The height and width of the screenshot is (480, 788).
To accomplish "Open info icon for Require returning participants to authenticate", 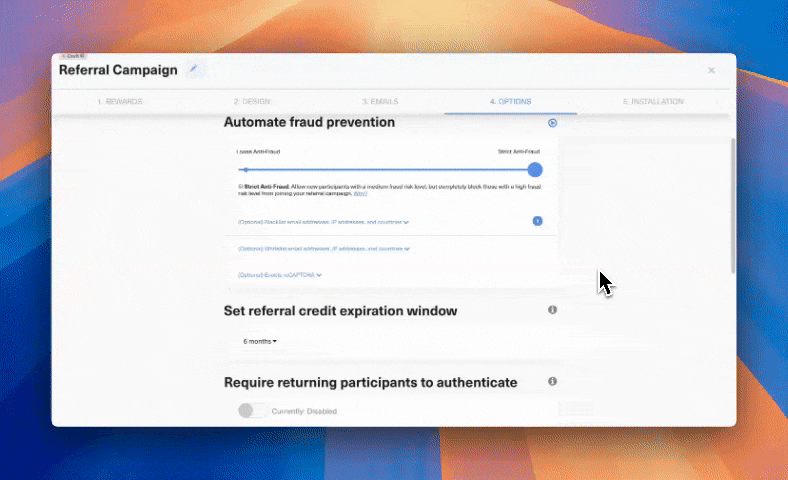I will tap(552, 381).
